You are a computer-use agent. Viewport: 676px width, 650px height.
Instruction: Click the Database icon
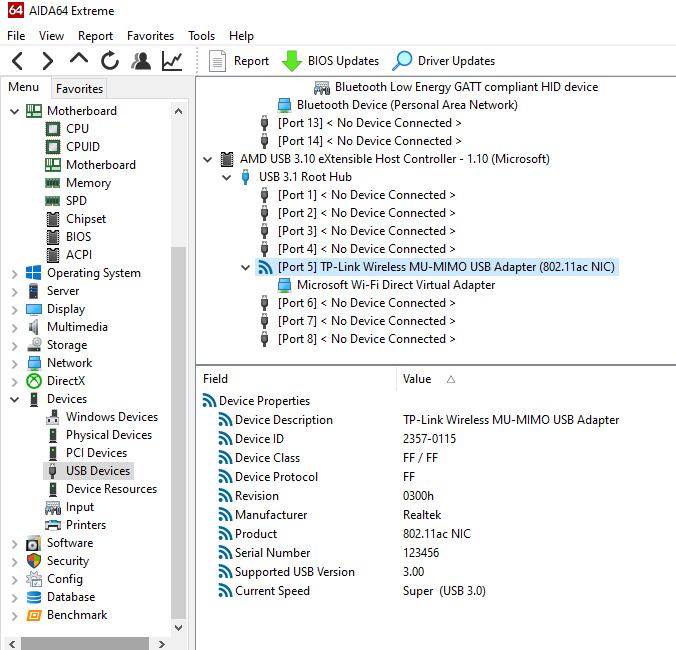[x=34, y=597]
